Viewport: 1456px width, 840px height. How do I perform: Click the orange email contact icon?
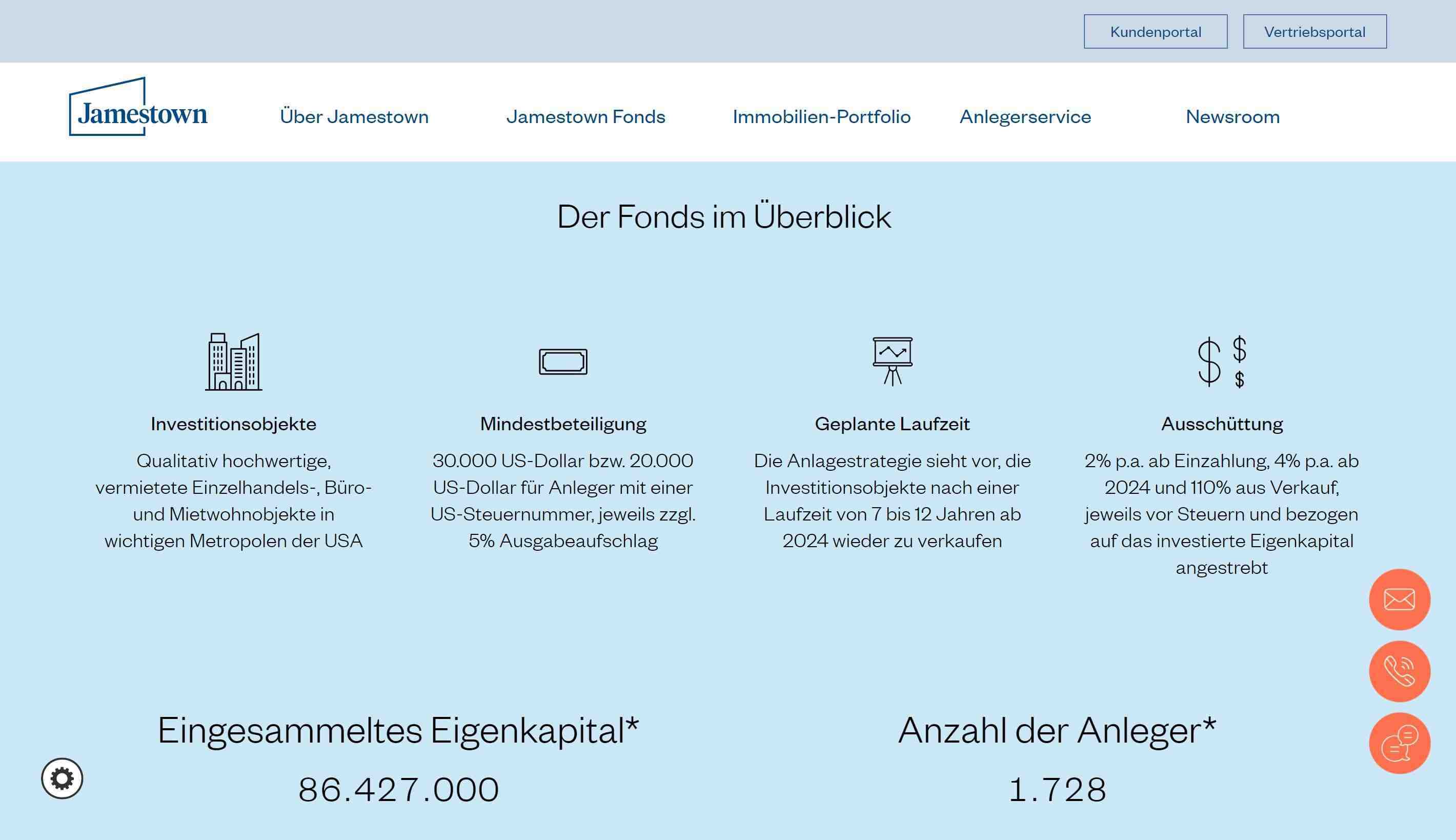[1399, 599]
